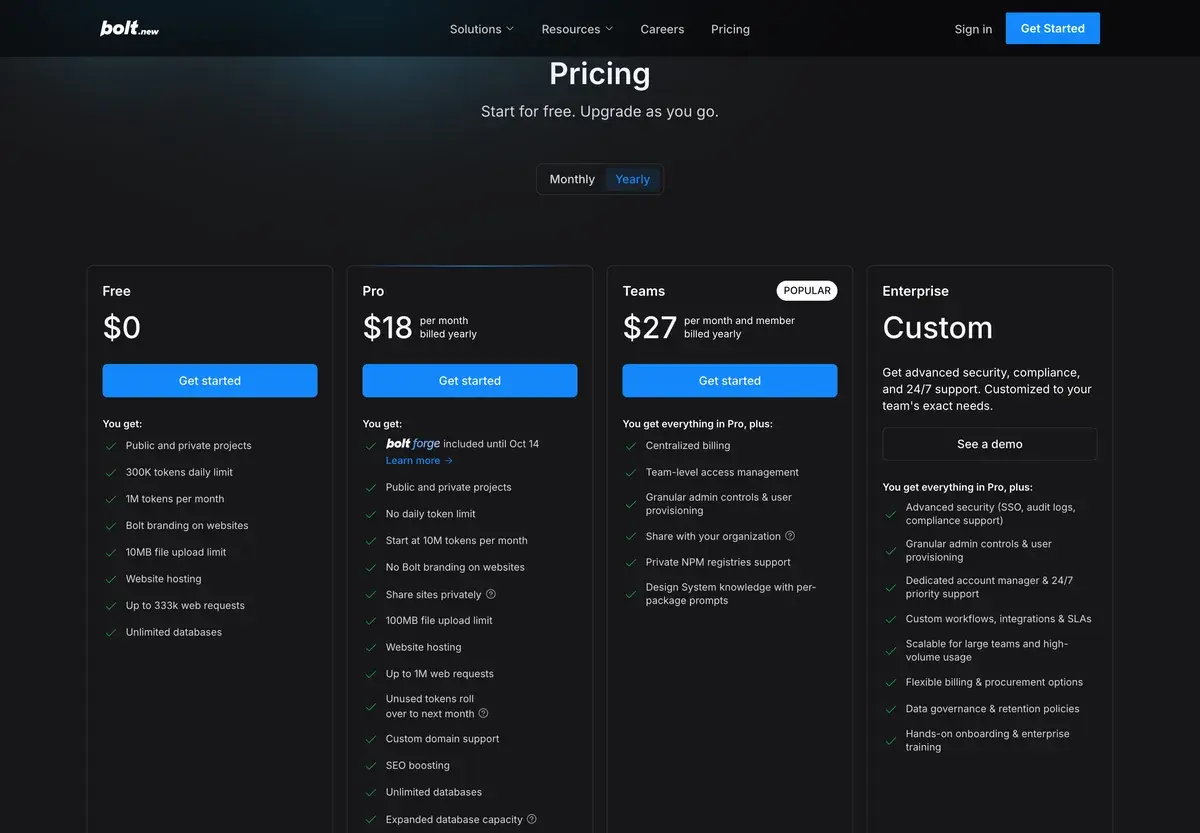Screen dimensions: 1200x833
Task: Click the checkmark beside Flexible billing & procurement options
Action: [x=891, y=682]
